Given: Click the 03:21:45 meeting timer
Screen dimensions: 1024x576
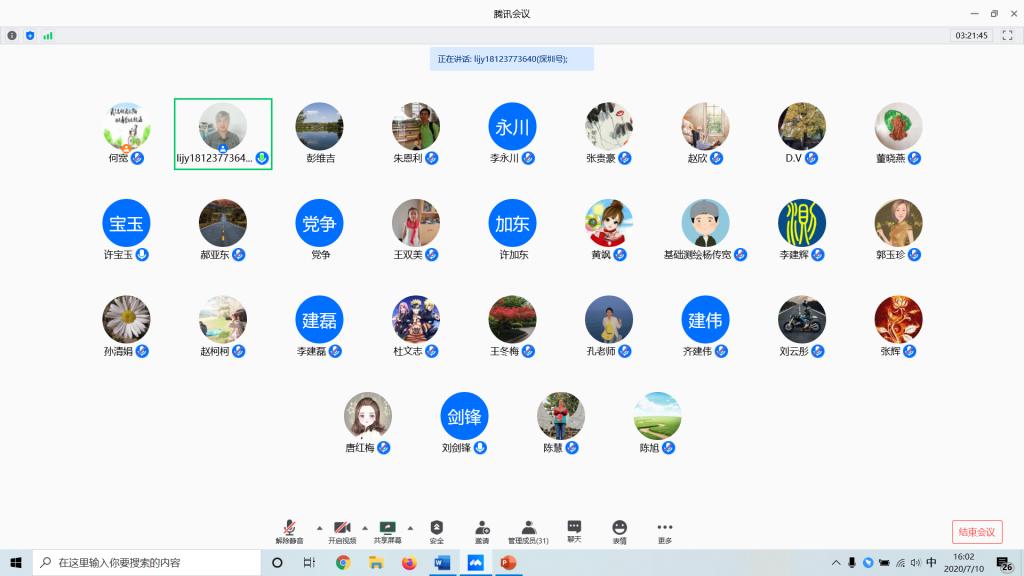Looking at the screenshot, I should tap(971, 35).
